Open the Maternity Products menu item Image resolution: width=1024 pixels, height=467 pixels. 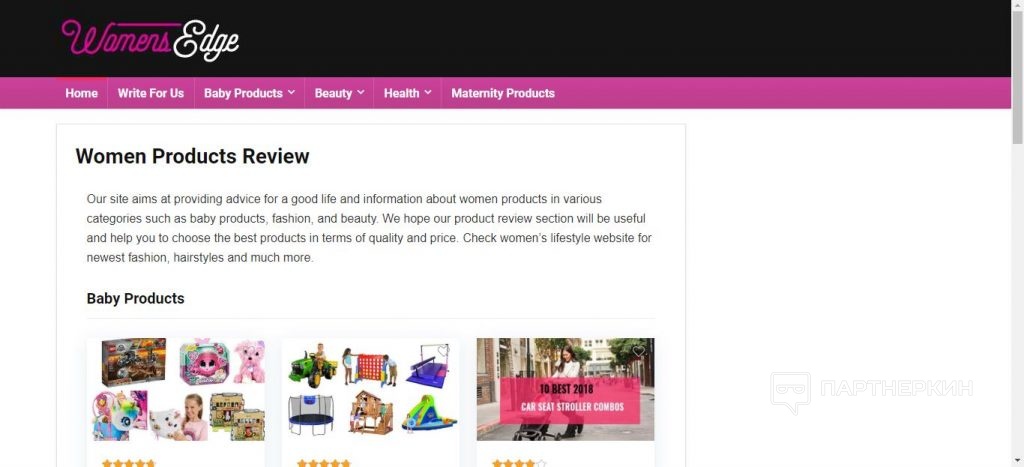503,93
